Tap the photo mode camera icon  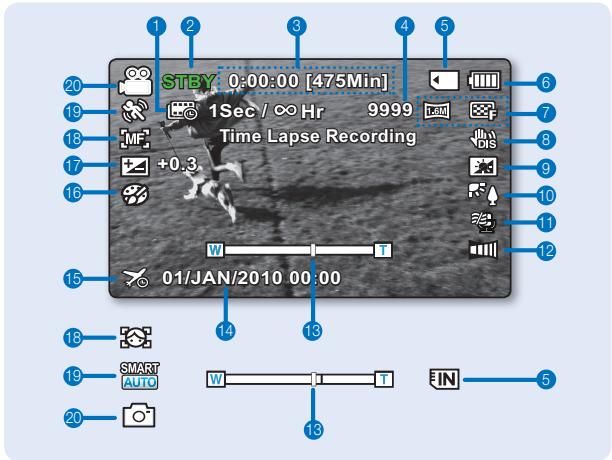[x=139, y=416]
